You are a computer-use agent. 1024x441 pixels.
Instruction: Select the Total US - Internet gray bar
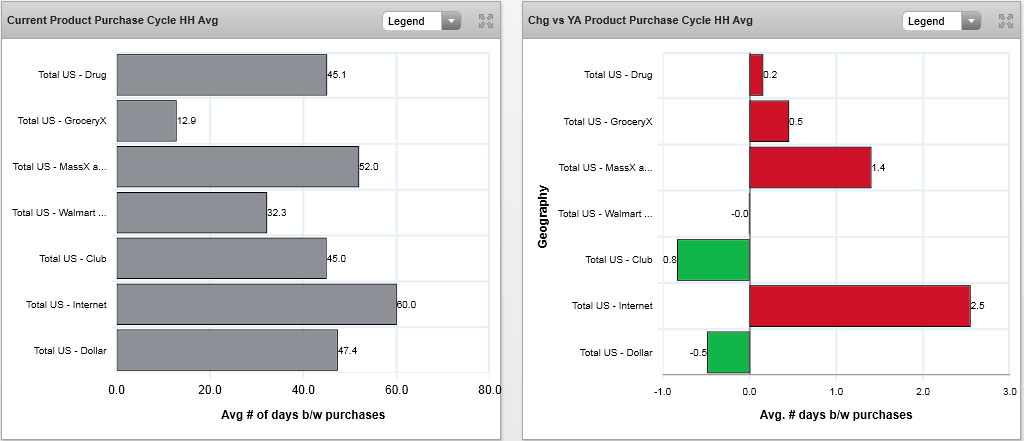(256, 304)
